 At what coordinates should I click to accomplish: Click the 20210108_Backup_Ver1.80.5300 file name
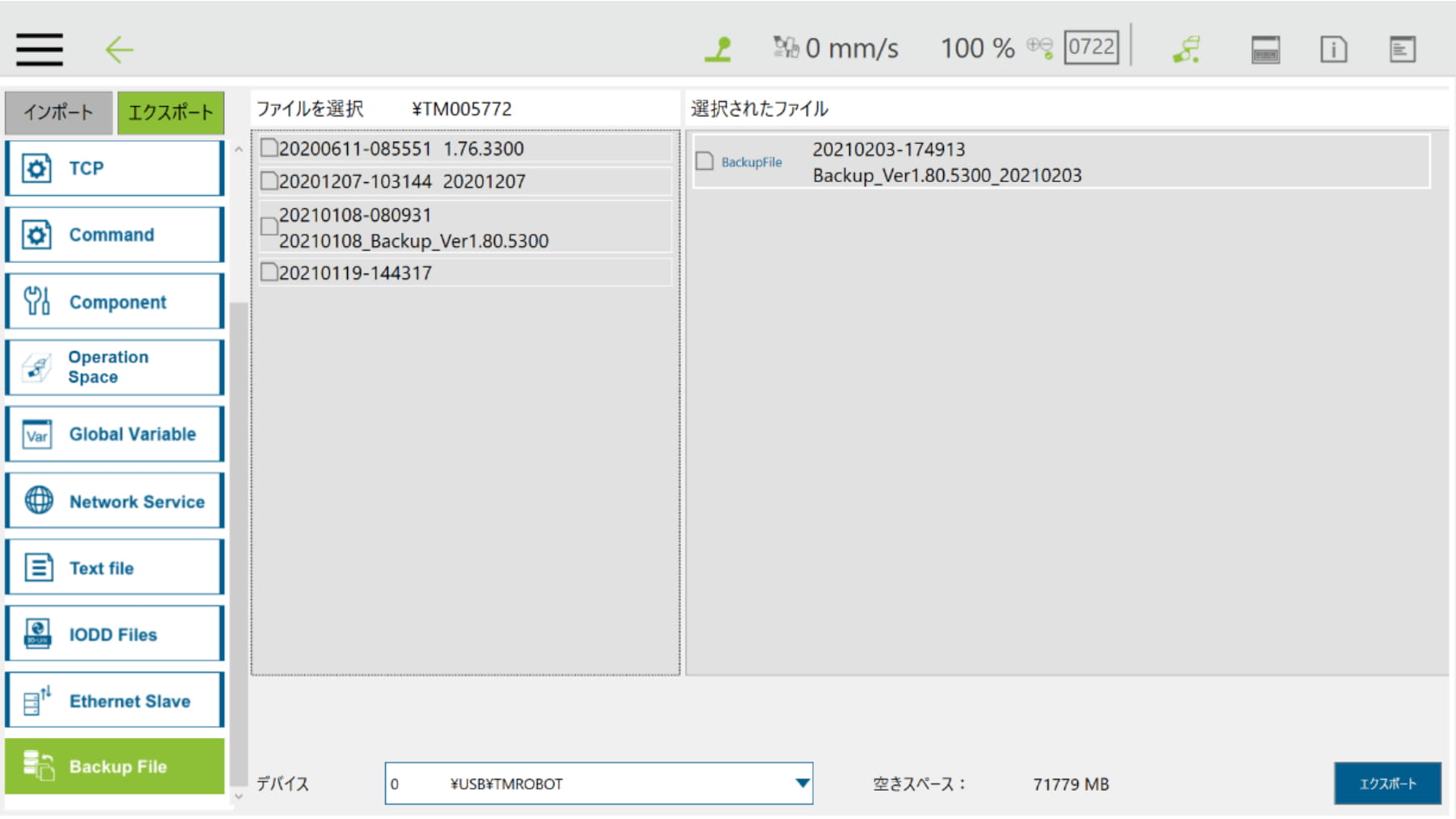coord(413,241)
